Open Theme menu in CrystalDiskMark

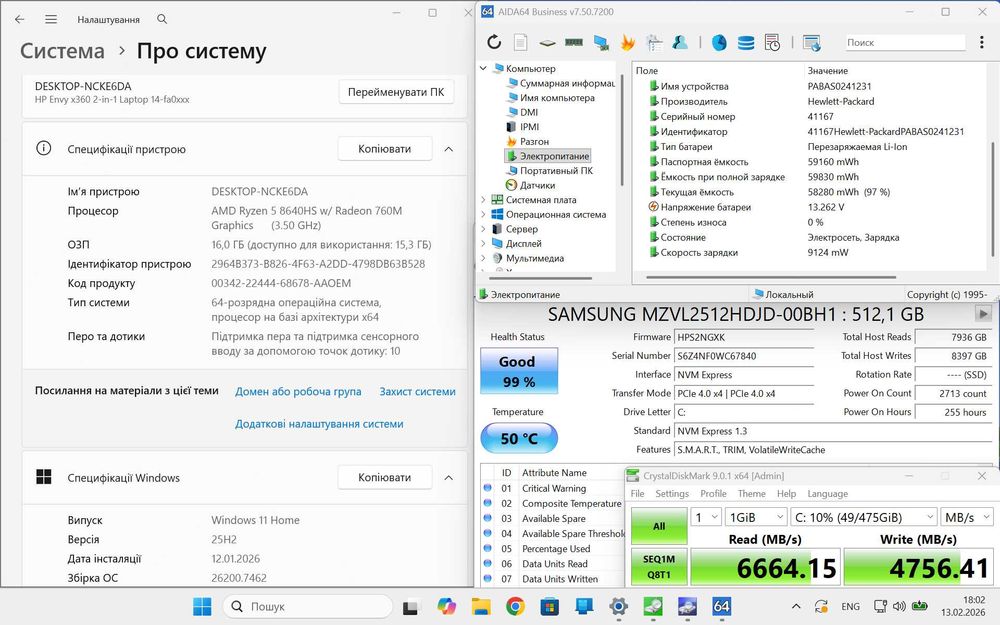coord(751,494)
